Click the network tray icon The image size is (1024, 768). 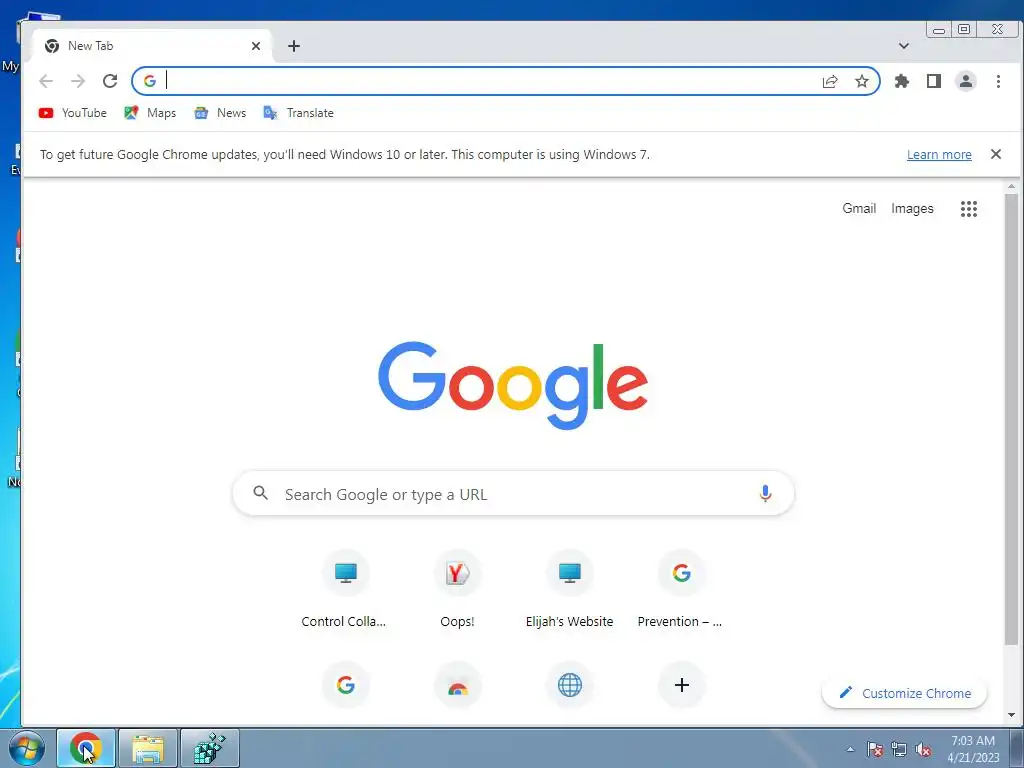899,749
